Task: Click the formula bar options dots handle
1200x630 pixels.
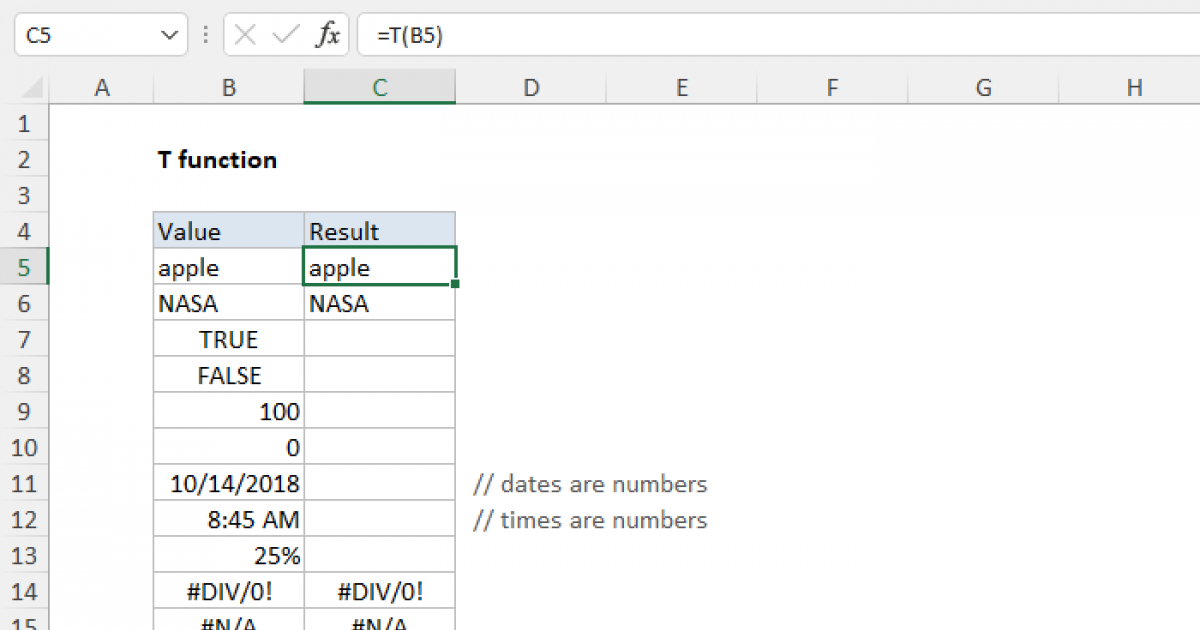Action: [x=206, y=36]
